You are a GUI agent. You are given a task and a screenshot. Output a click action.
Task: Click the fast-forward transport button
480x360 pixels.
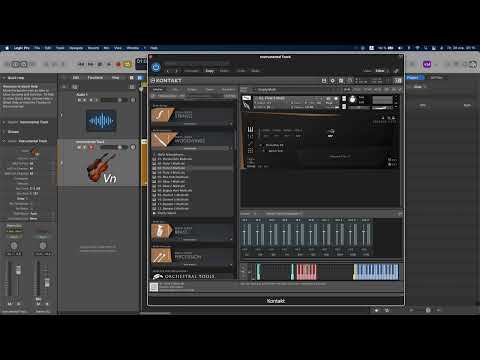coord(90,64)
